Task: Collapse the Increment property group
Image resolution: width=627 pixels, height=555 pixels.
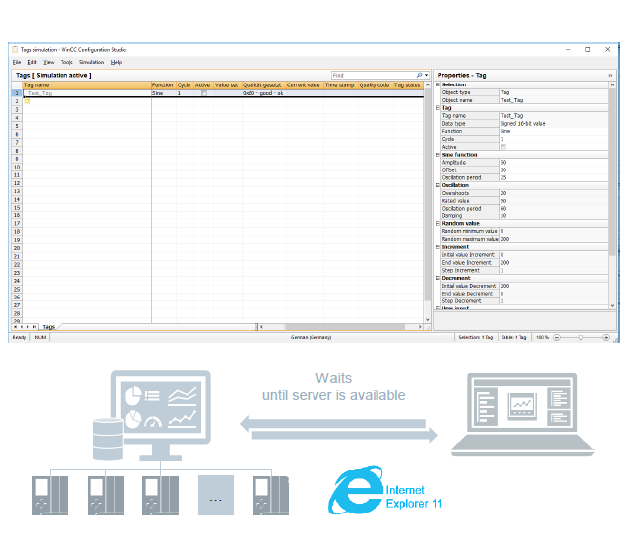Action: [438, 246]
